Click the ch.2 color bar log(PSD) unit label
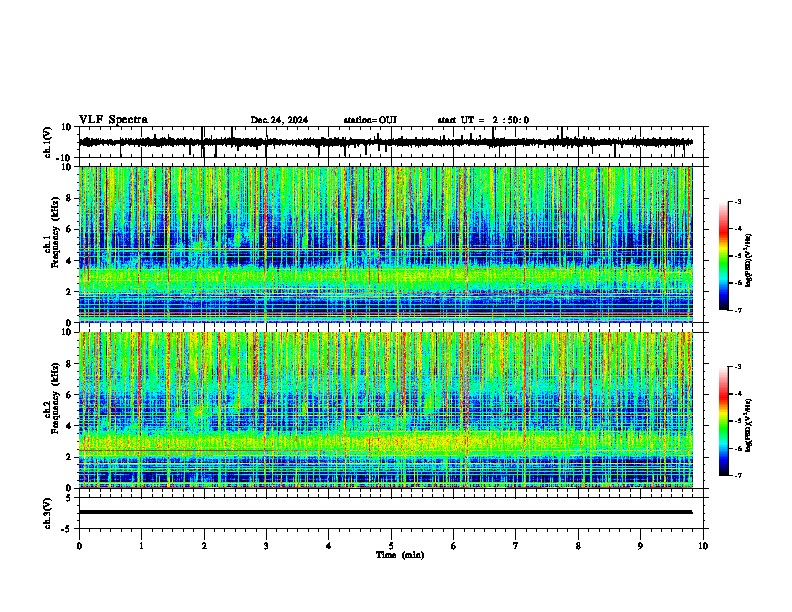This screenshot has width=792, height=612. click(748, 425)
